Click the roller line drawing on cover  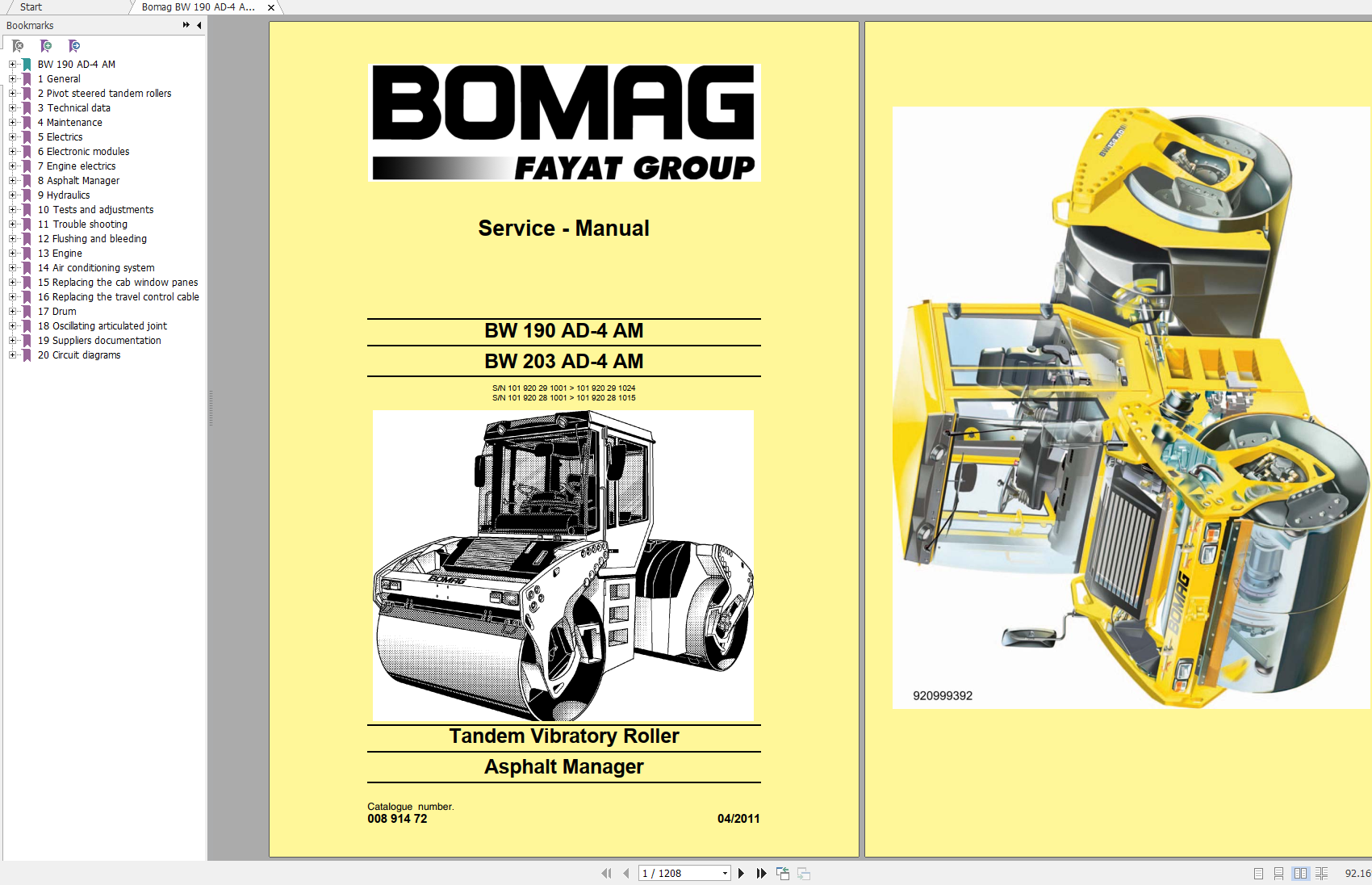tap(563, 565)
